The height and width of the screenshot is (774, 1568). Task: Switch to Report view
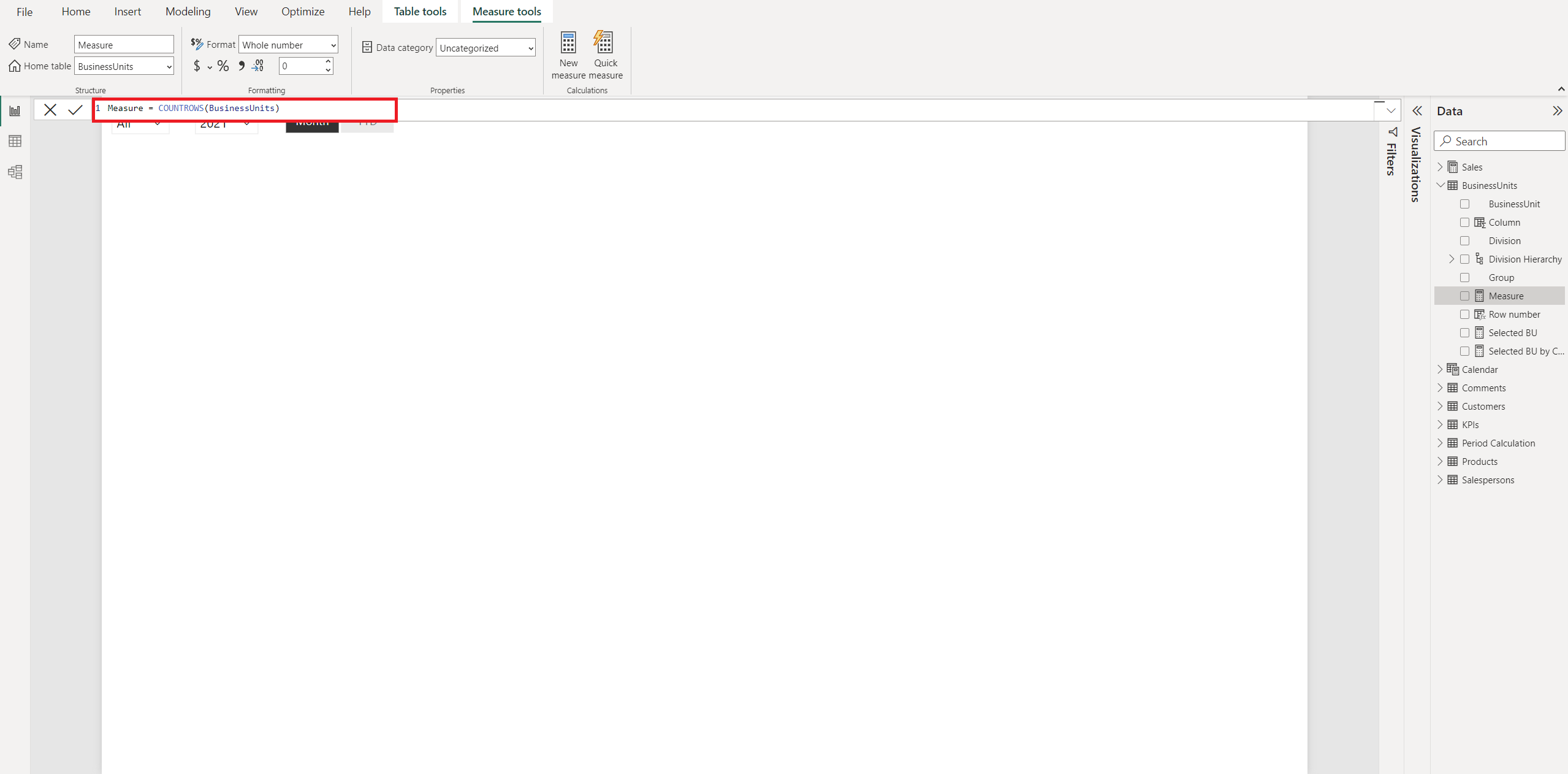tap(15, 110)
